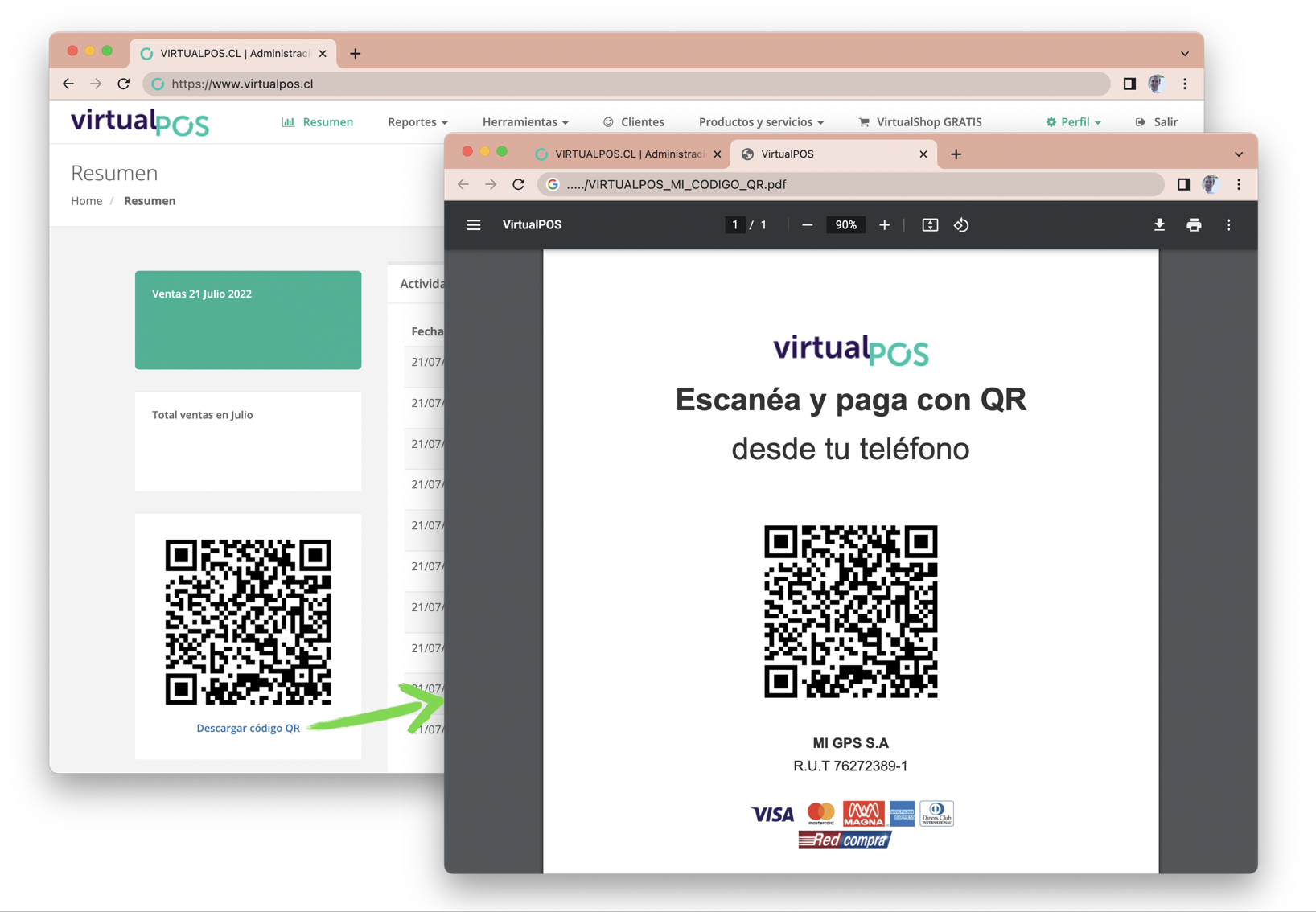
Task: Reload page in rear browser window
Action: [124, 84]
